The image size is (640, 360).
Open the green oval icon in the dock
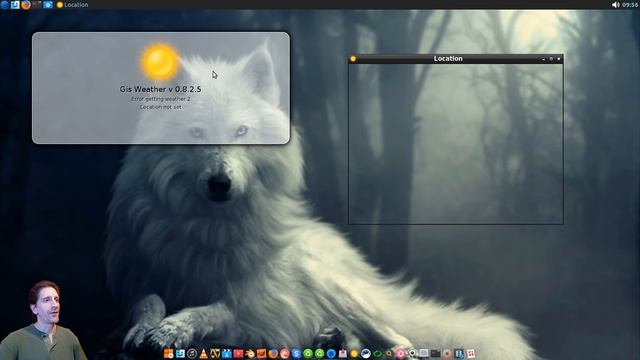[378, 353]
